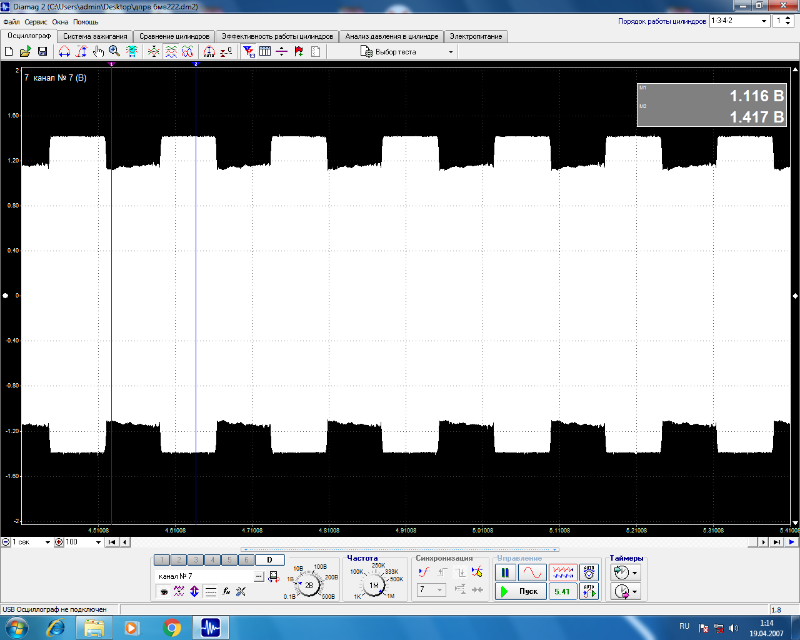Open the Файл menu

point(11,22)
